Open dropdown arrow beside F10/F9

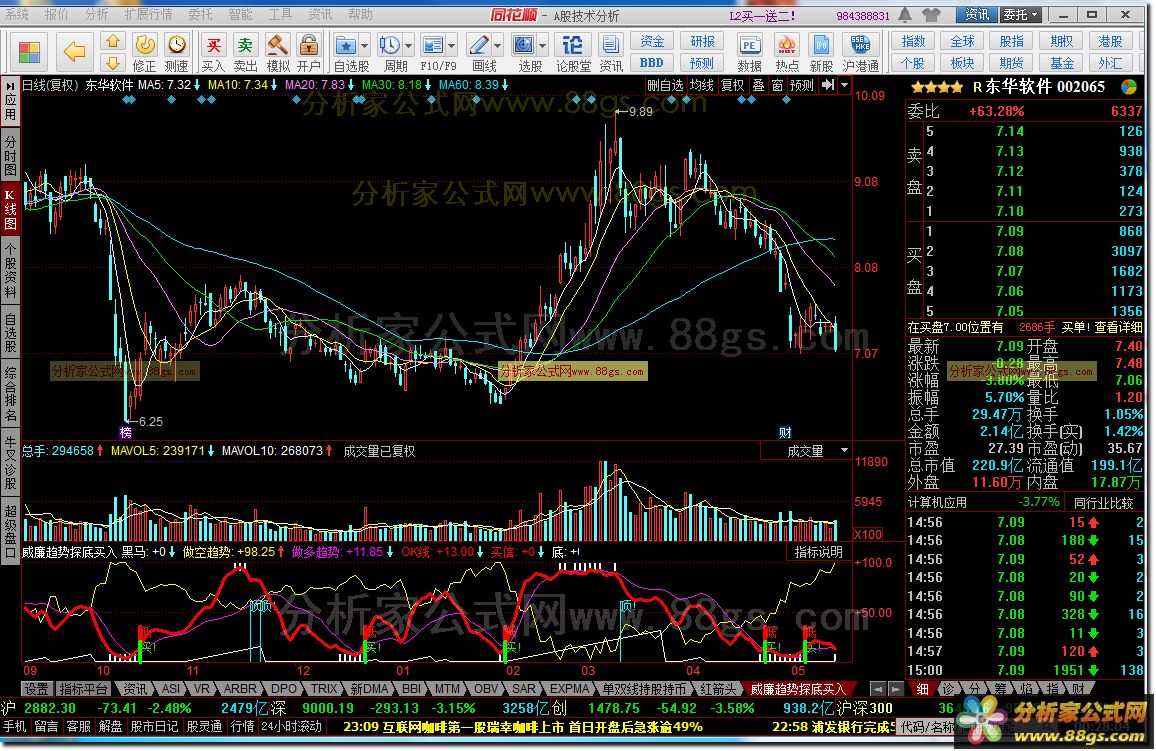(451, 46)
